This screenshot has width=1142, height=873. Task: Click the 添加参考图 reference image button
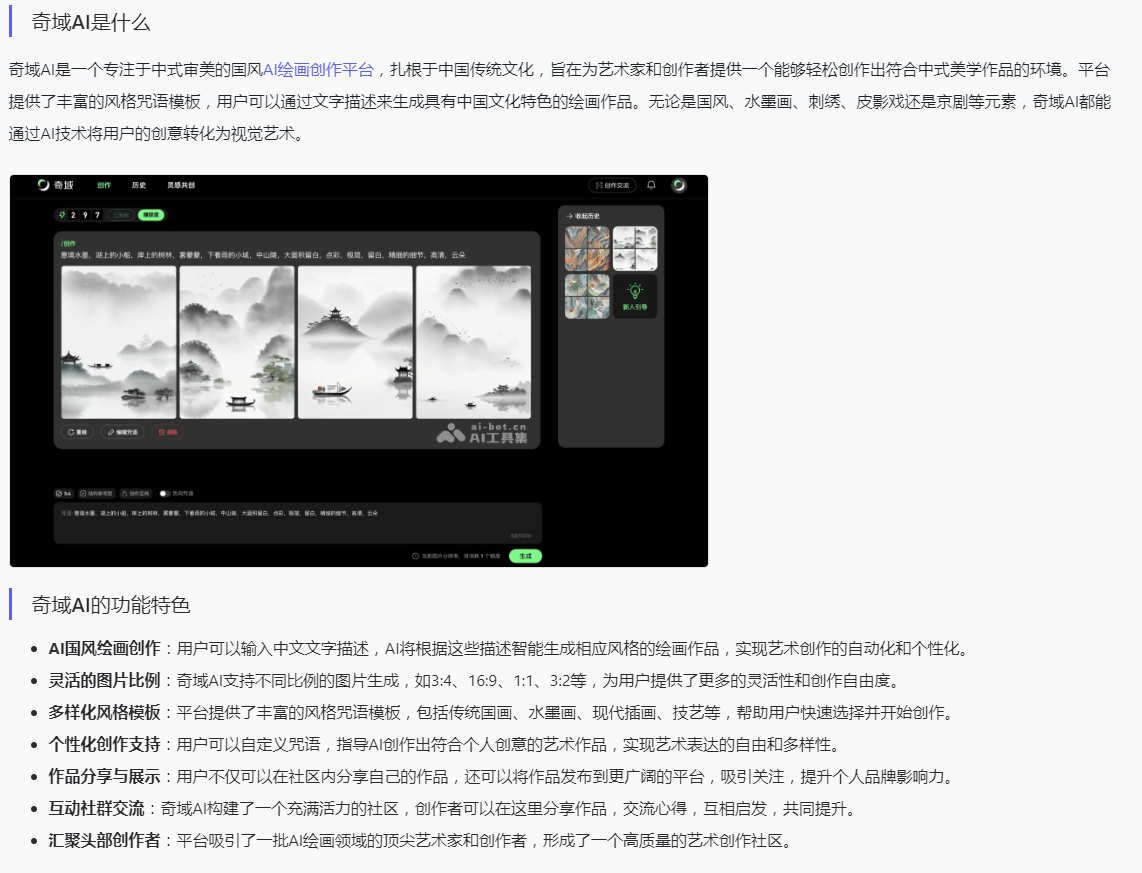(x=95, y=494)
